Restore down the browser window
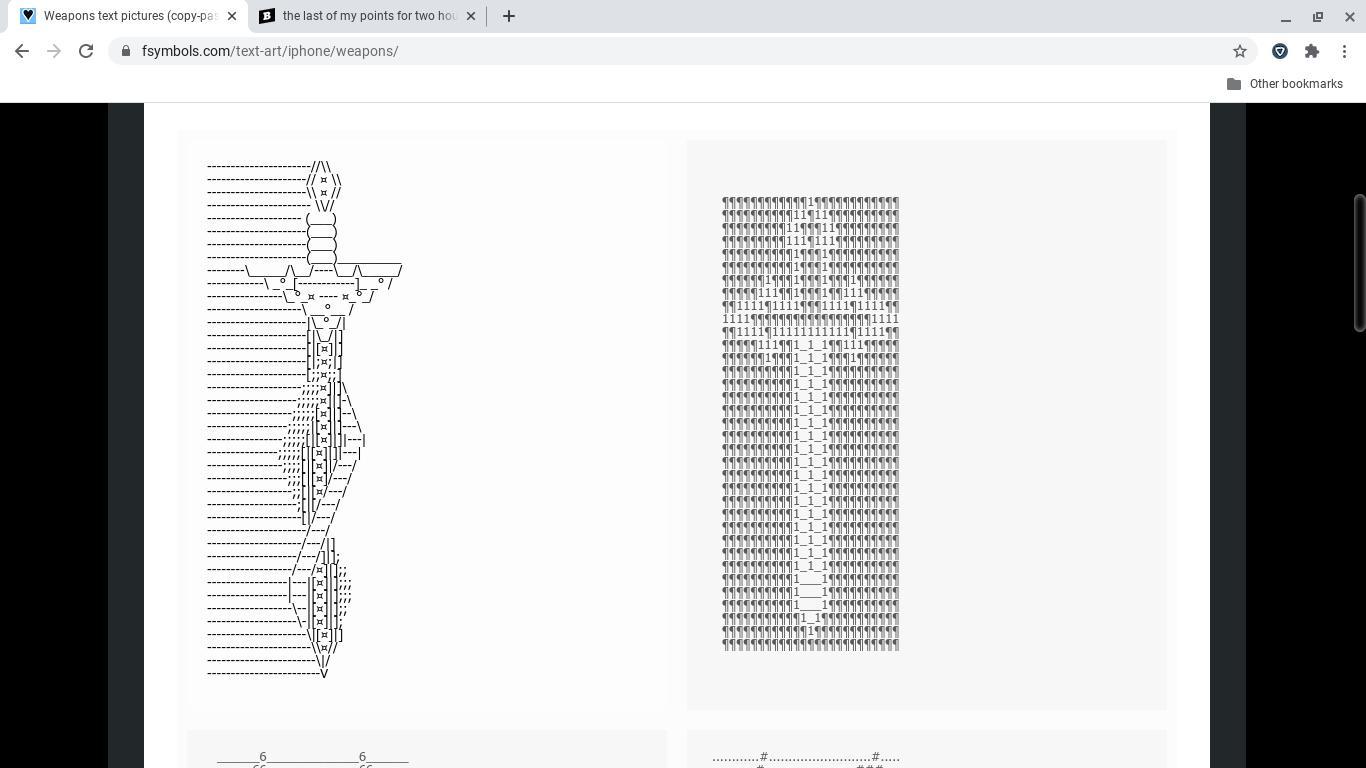 1318,16
